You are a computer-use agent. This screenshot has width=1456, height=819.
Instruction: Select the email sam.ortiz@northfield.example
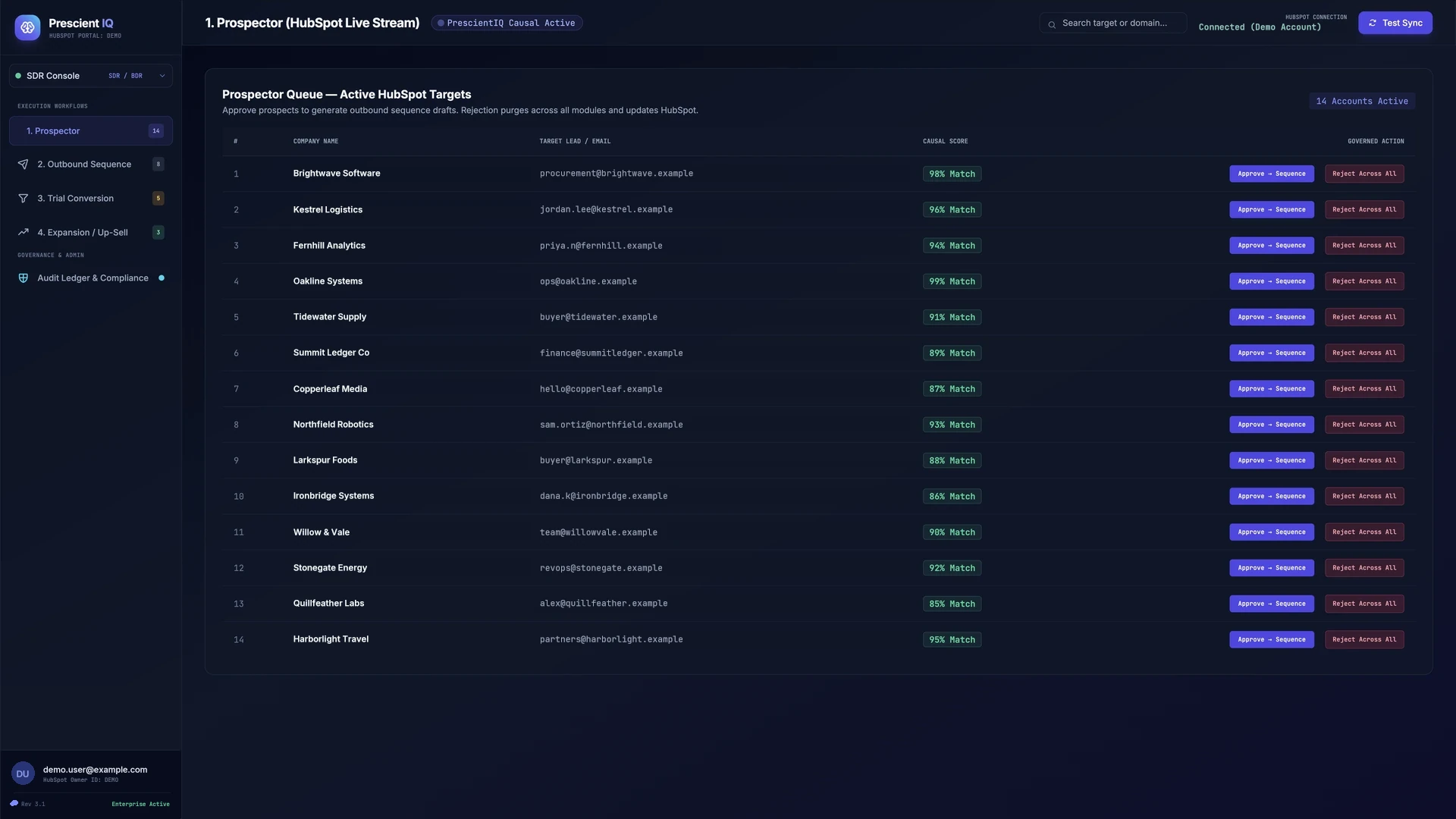tap(611, 425)
